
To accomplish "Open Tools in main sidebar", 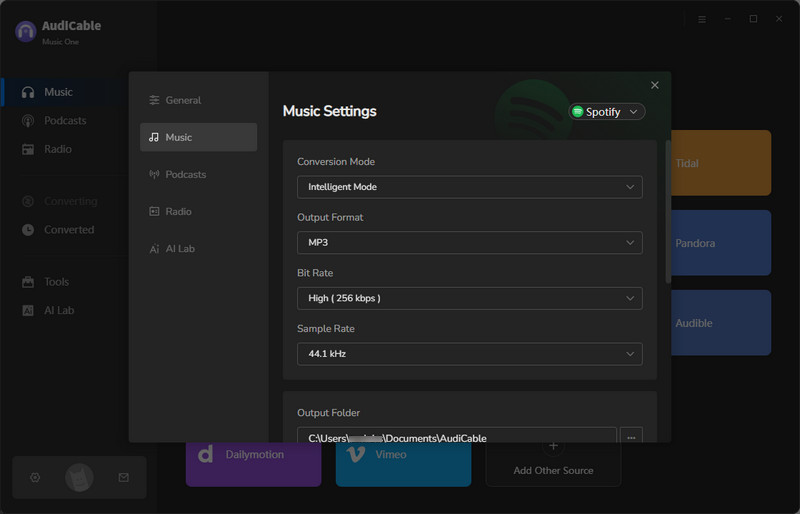I will tap(63, 282).
